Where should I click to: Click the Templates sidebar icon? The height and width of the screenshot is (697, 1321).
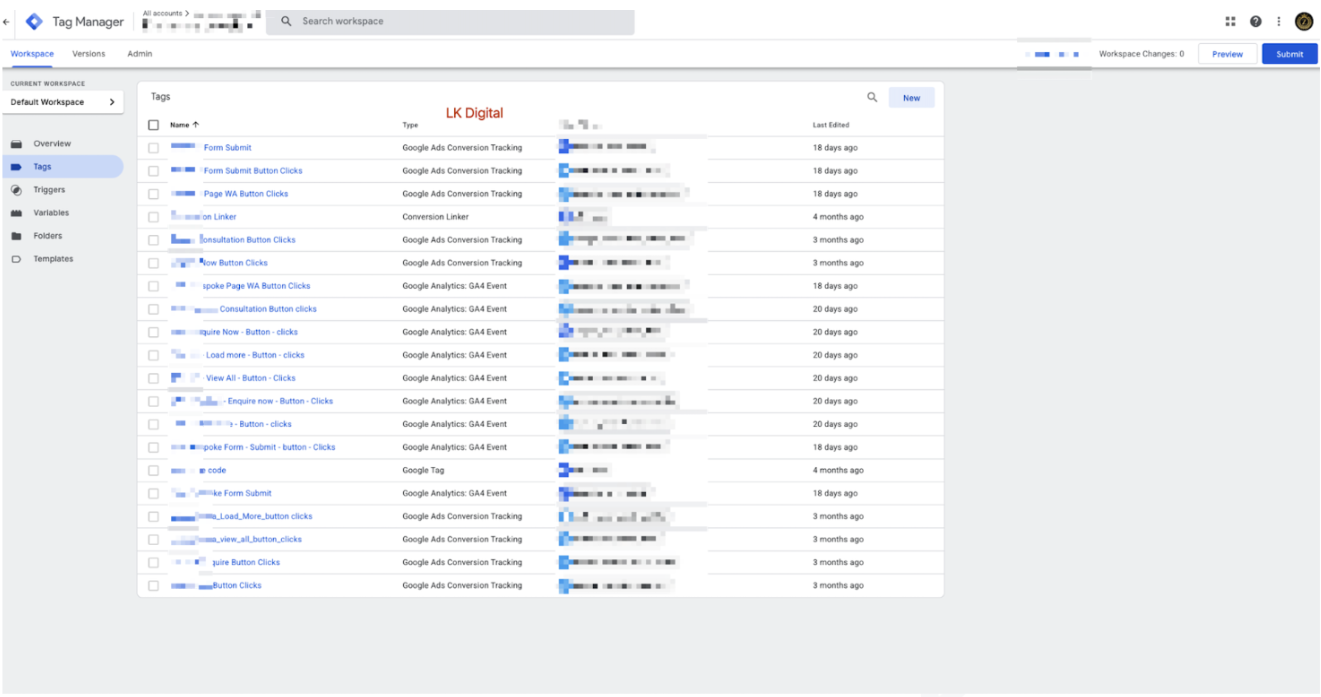tap(16, 259)
